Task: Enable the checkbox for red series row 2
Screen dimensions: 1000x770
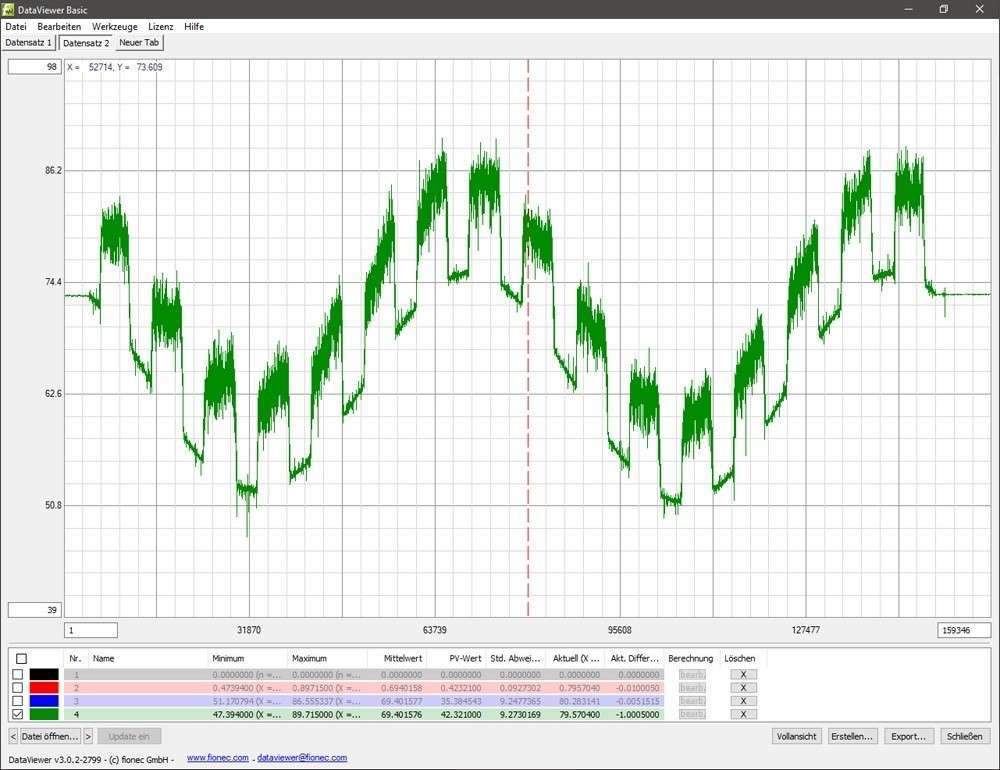Action: click(20, 688)
